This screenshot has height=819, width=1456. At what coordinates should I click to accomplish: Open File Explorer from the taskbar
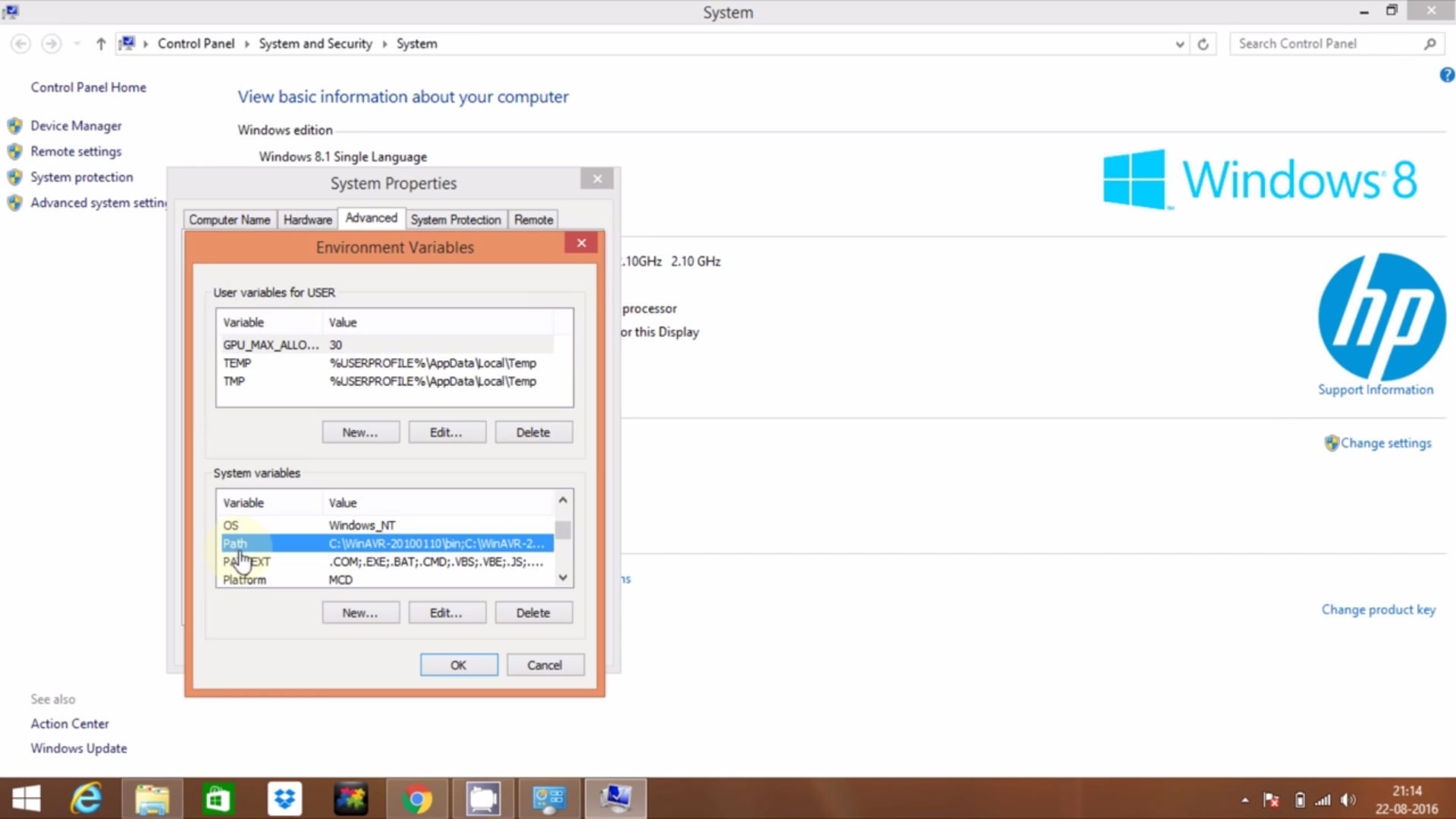coord(152,799)
